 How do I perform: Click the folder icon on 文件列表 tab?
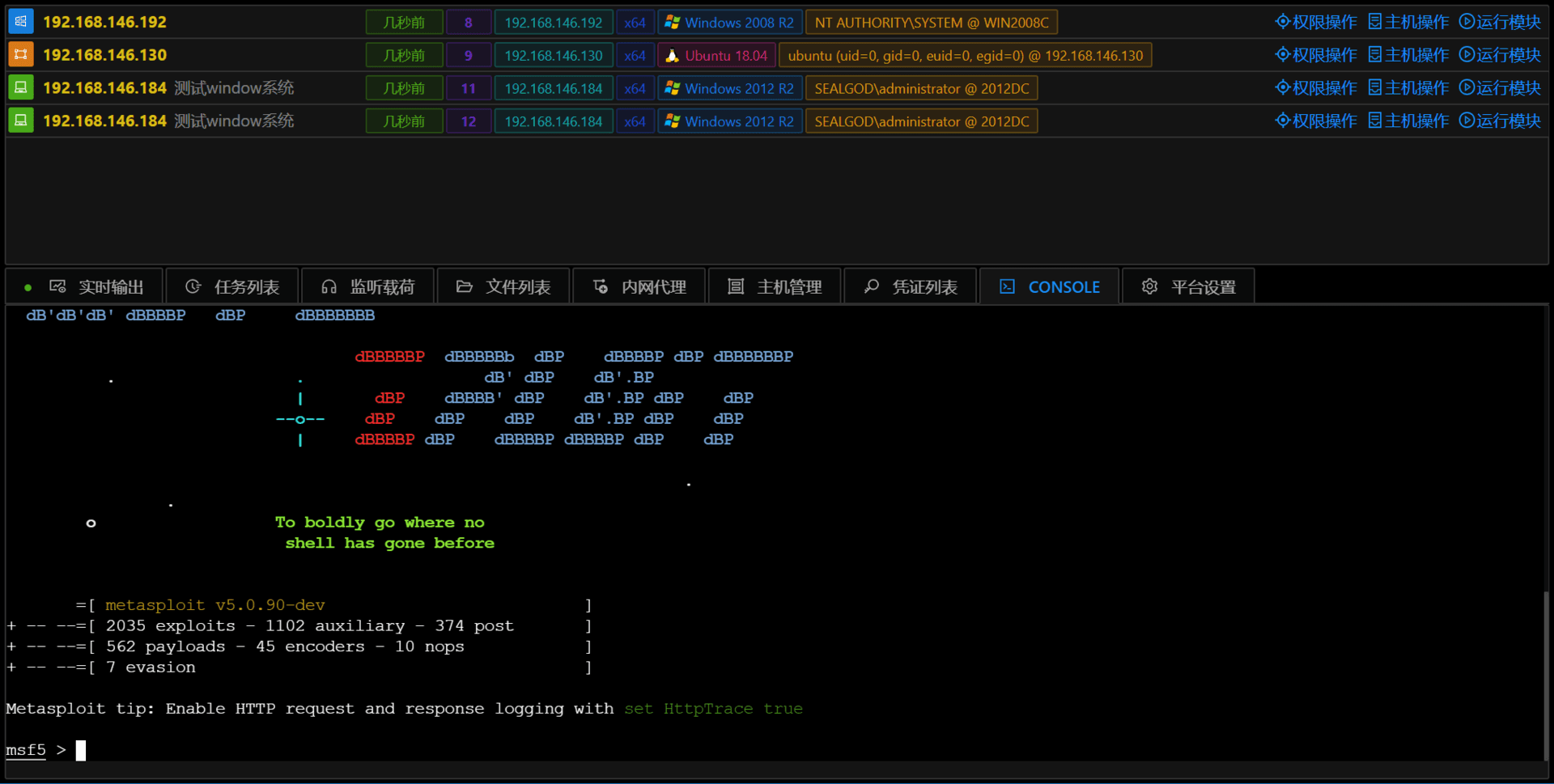pyautogui.click(x=464, y=286)
